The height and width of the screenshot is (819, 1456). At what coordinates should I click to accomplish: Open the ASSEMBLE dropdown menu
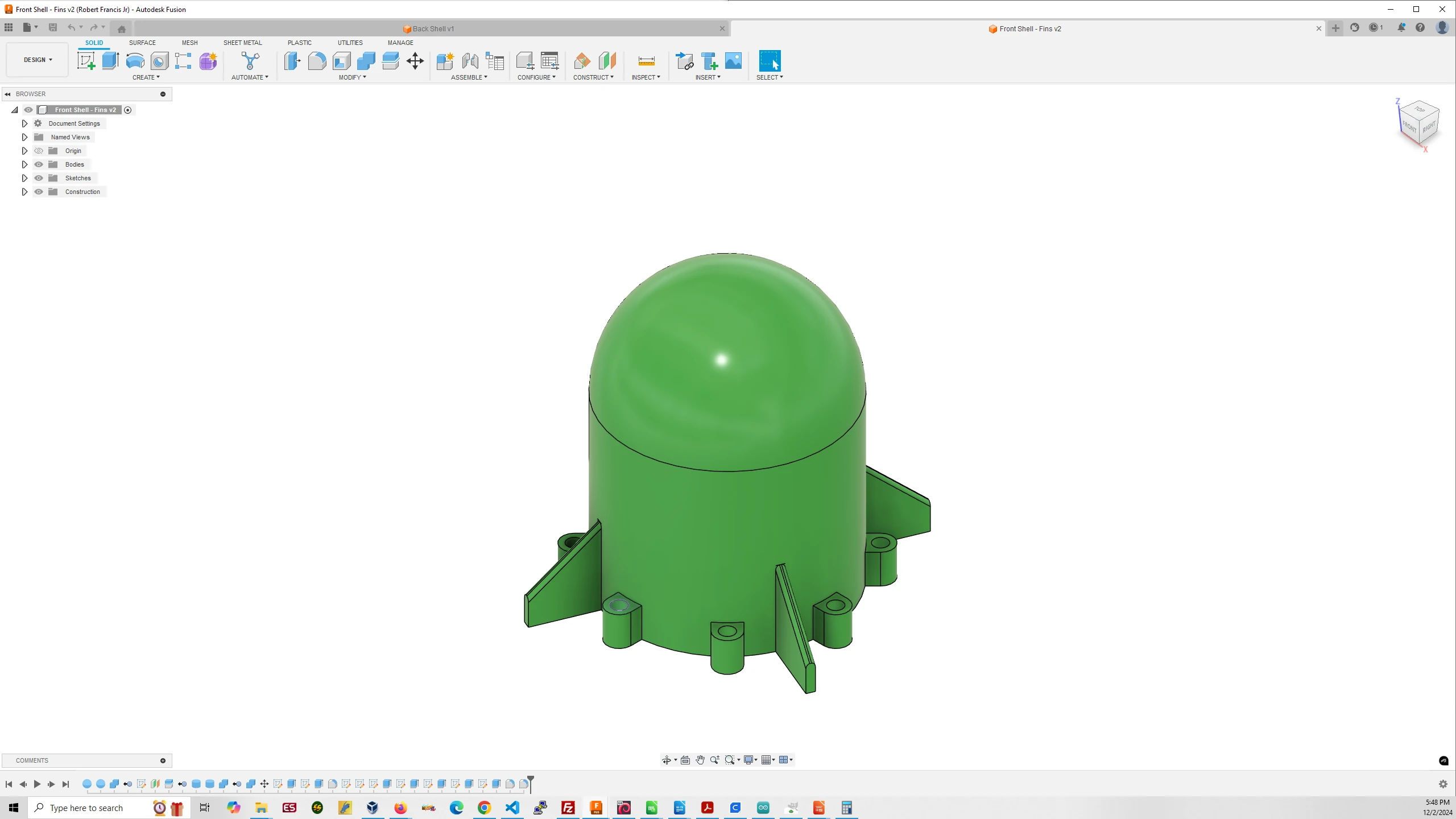(x=469, y=77)
